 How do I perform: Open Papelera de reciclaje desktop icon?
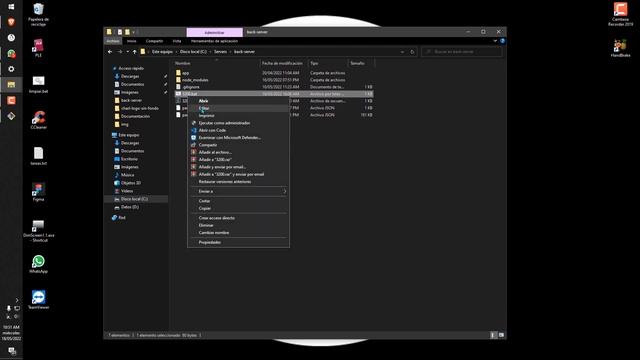pyautogui.click(x=38, y=15)
